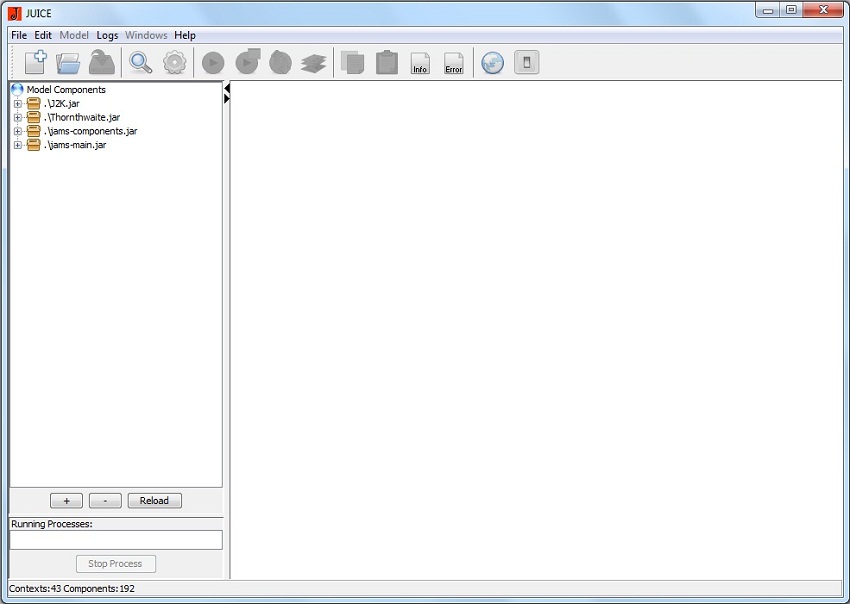Expand the J2K.jar tree node
This screenshot has height=604, width=850.
(18, 104)
